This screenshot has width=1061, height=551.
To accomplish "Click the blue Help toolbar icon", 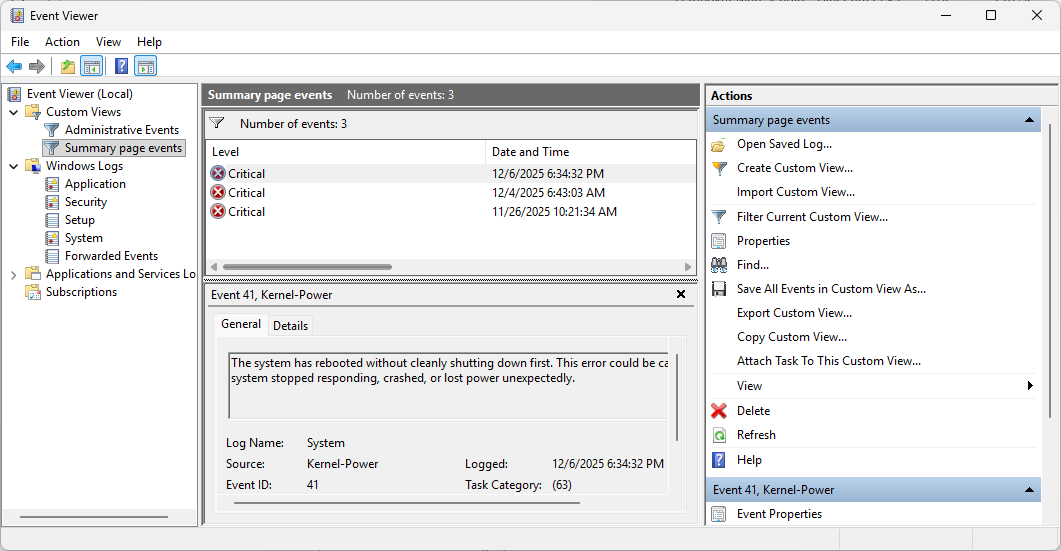I will tap(121, 67).
